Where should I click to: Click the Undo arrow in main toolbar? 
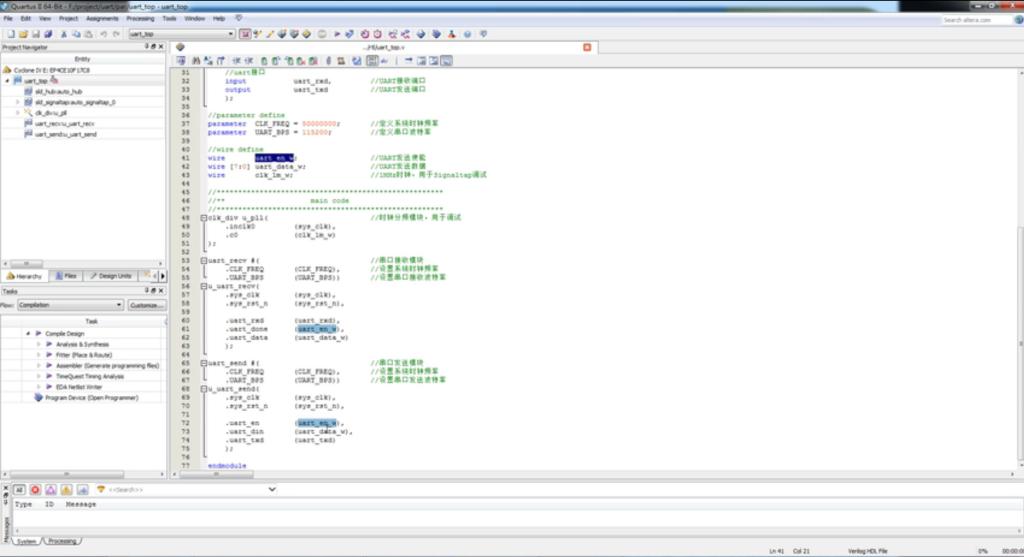(102, 34)
